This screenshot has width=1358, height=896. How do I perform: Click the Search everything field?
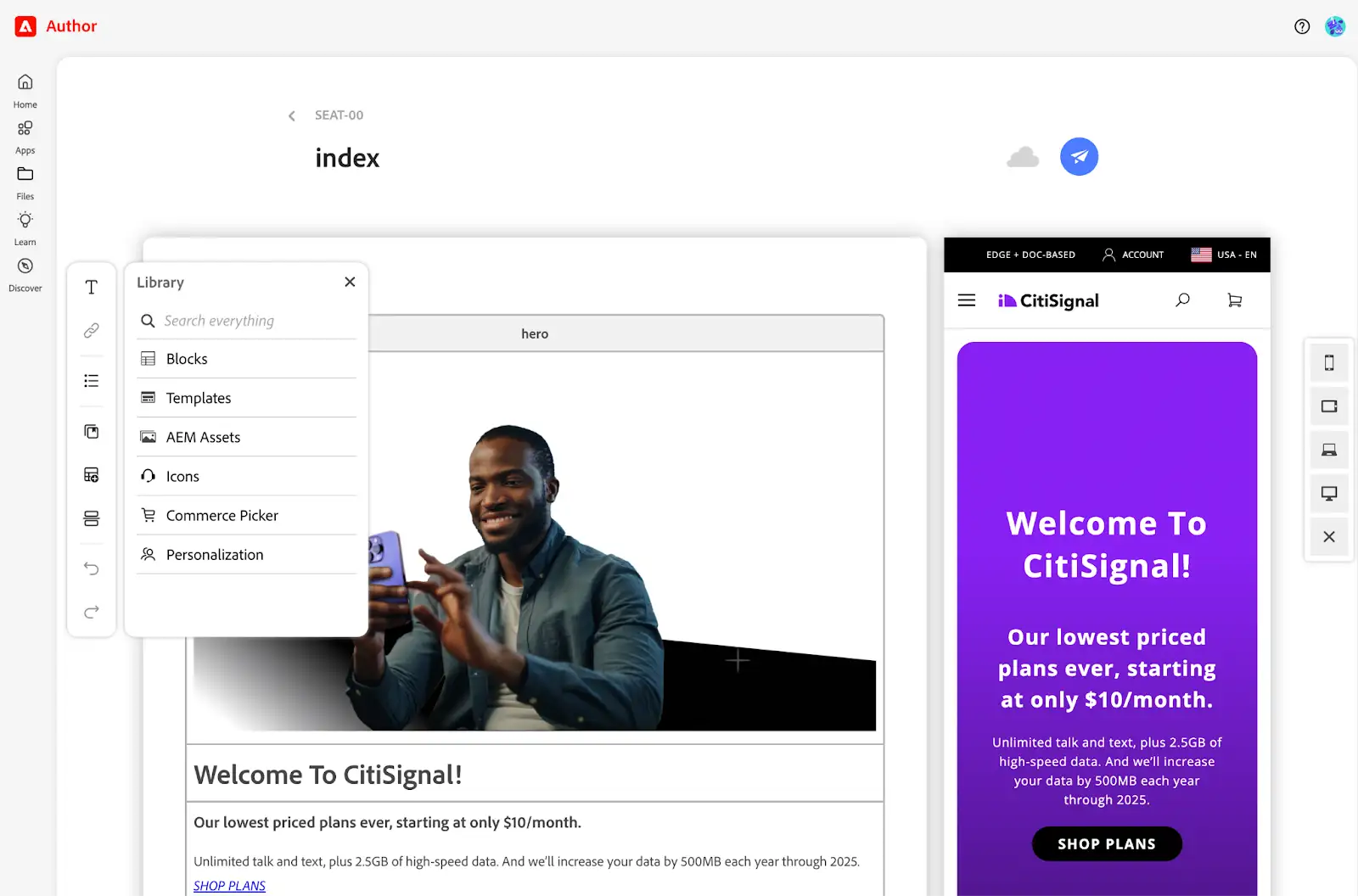pos(246,321)
